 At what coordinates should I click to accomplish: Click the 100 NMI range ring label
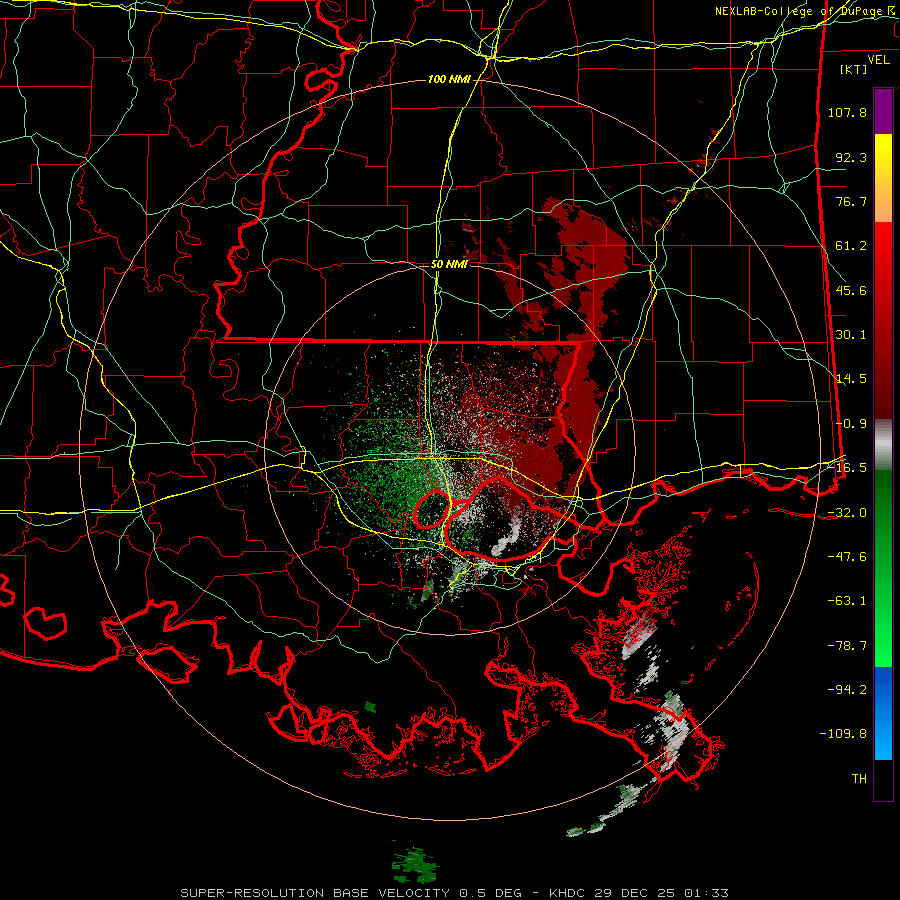(x=449, y=79)
